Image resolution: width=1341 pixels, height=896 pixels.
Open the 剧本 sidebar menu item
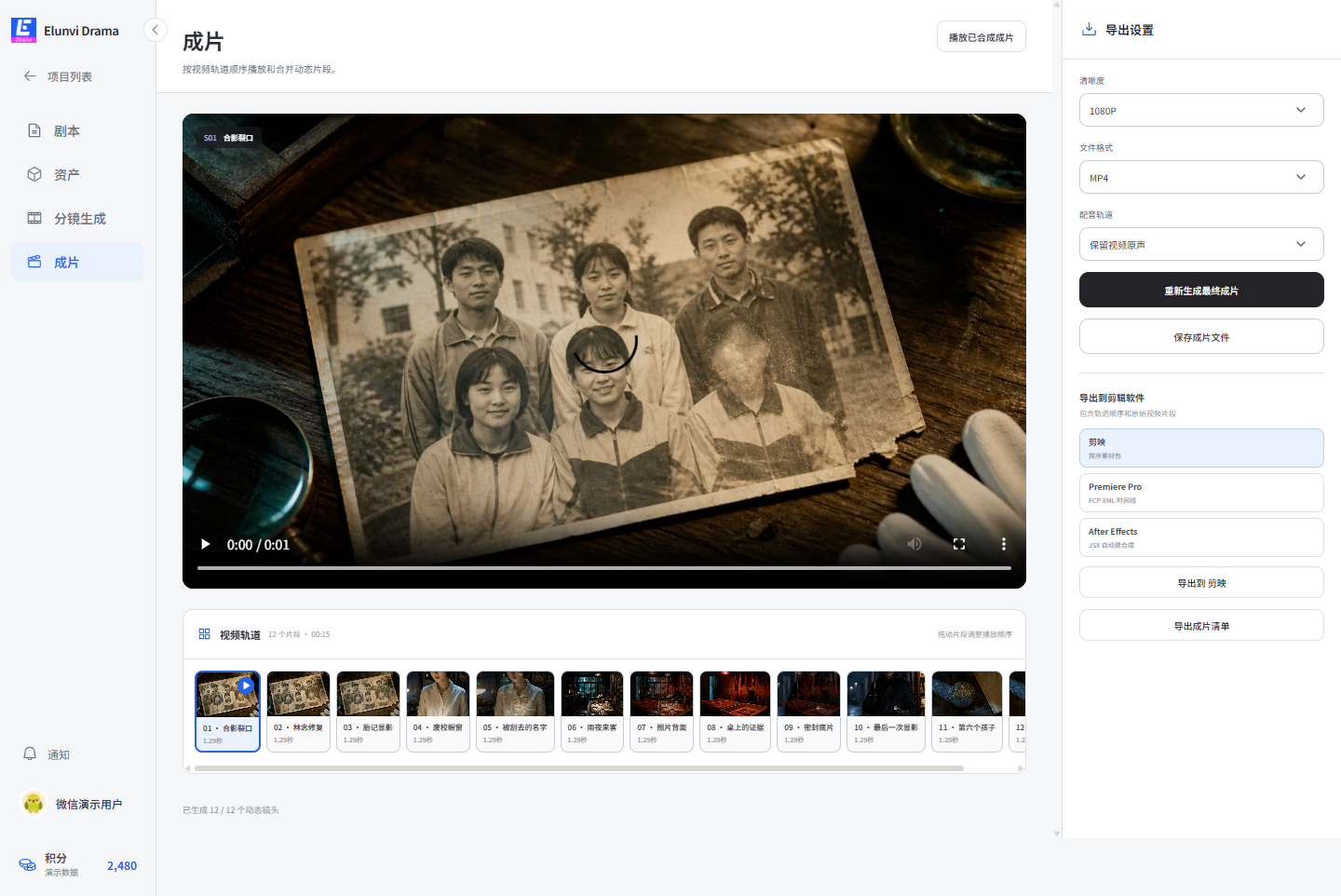[77, 131]
